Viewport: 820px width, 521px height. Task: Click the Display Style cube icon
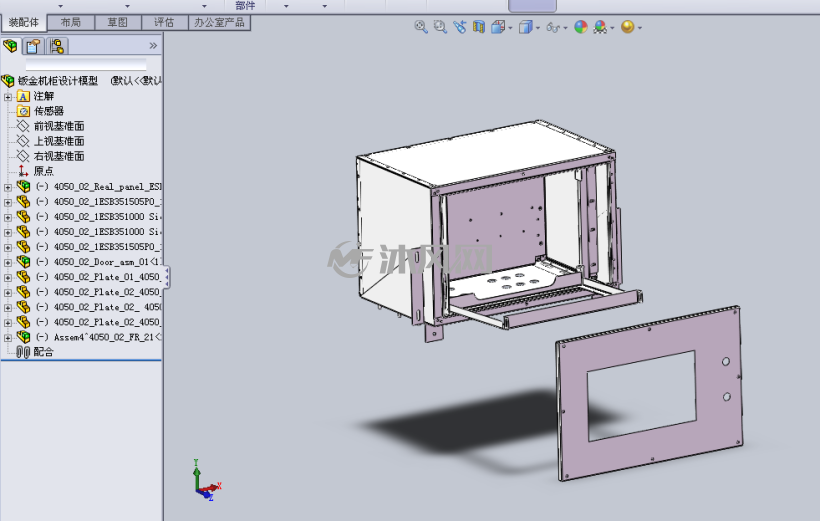coord(525,27)
